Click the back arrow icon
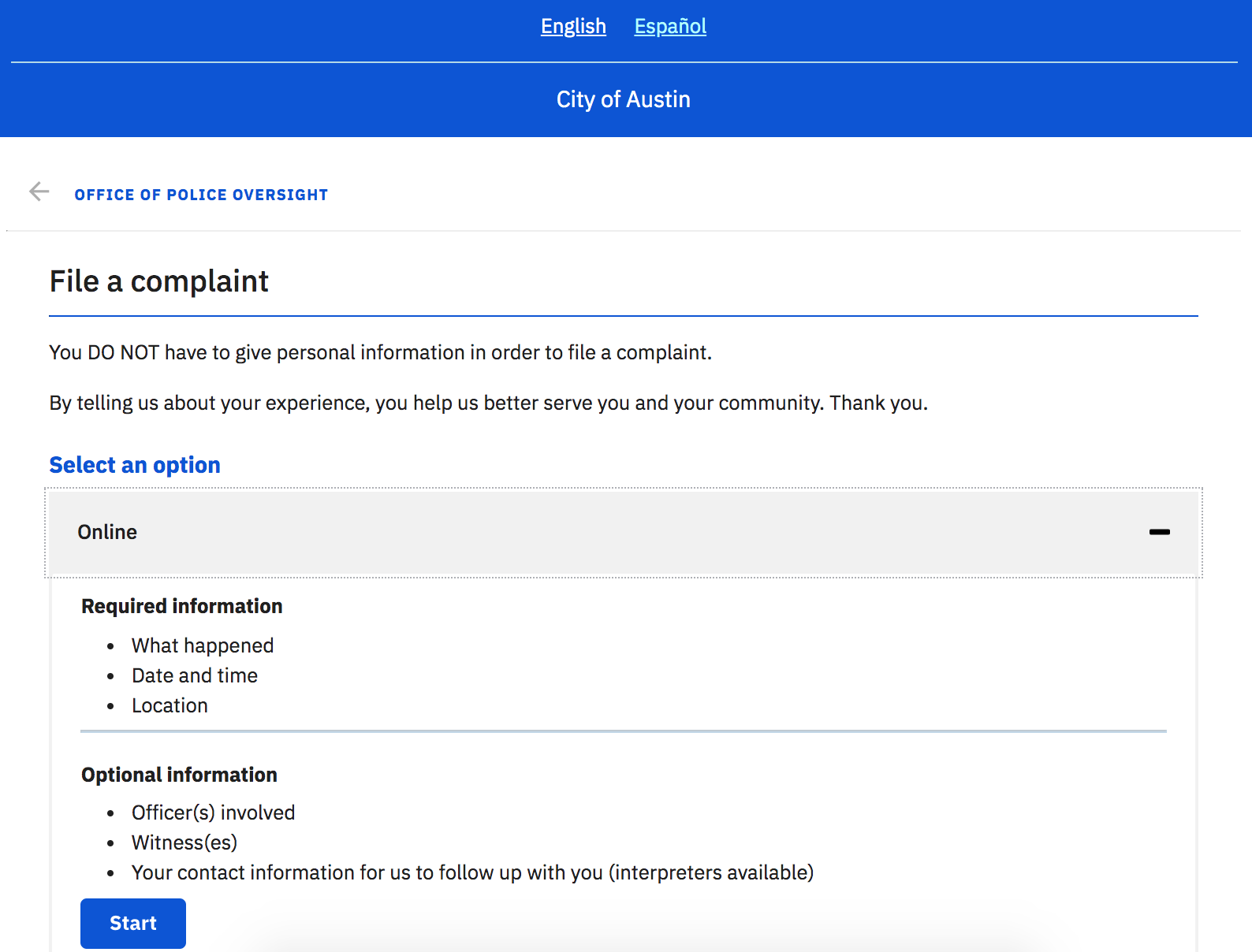This screenshot has width=1252, height=952. point(39,192)
